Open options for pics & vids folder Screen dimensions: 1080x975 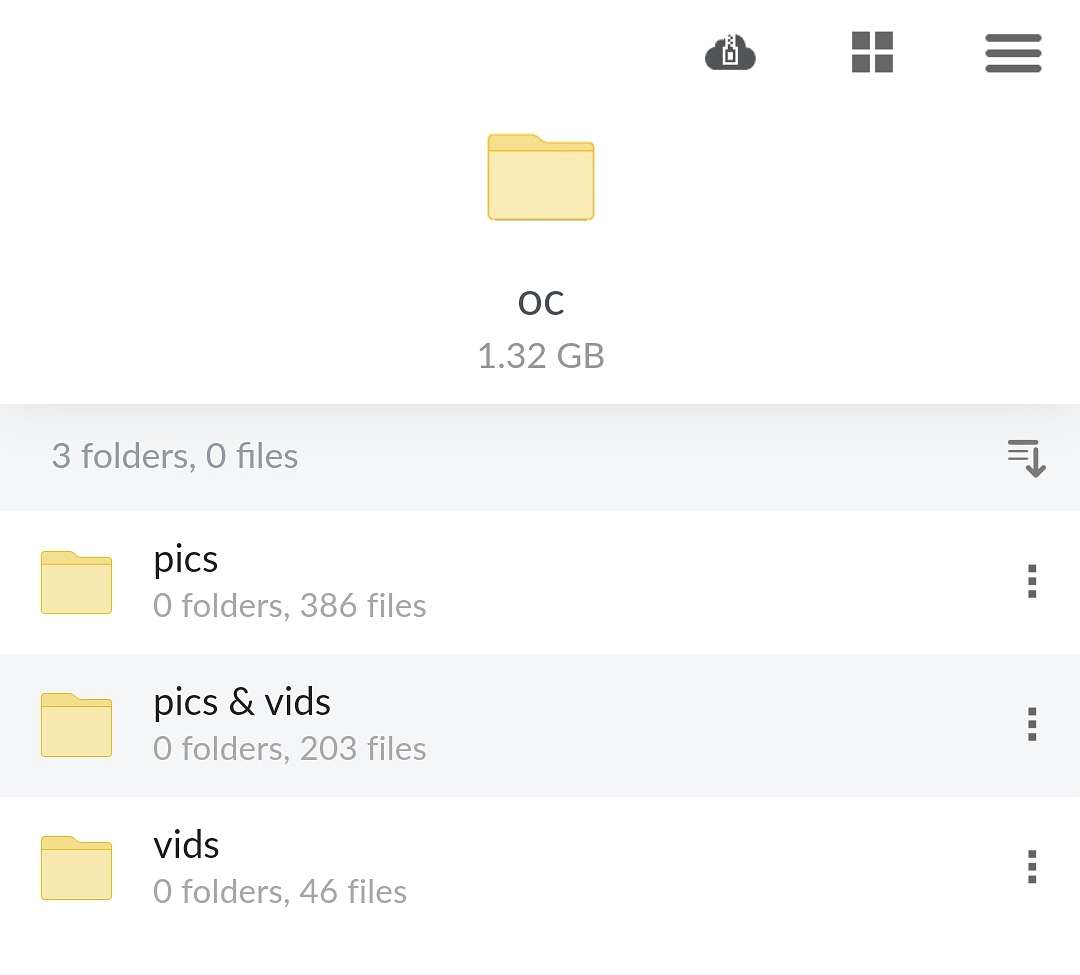[1032, 724]
